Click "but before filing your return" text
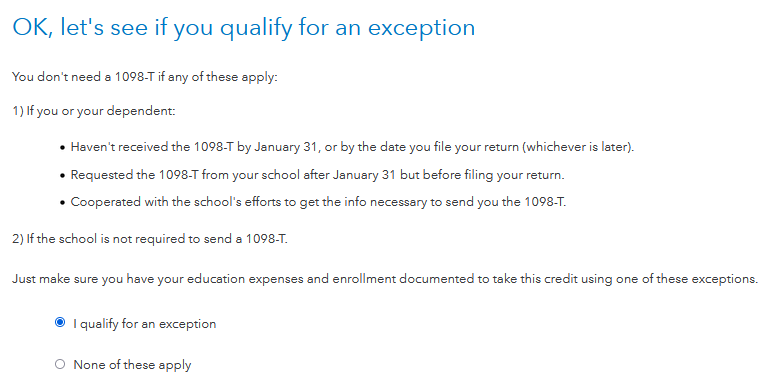The image size is (767, 386). pos(482,175)
